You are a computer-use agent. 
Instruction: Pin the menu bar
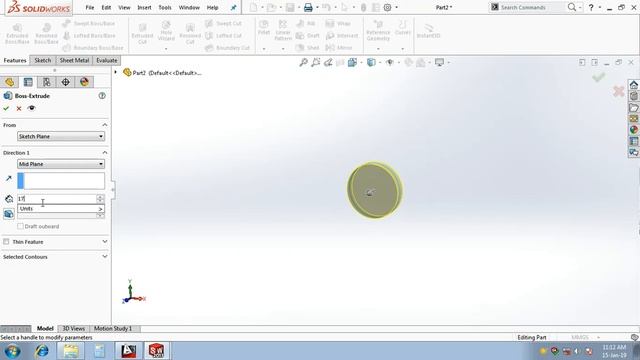pos(233,7)
